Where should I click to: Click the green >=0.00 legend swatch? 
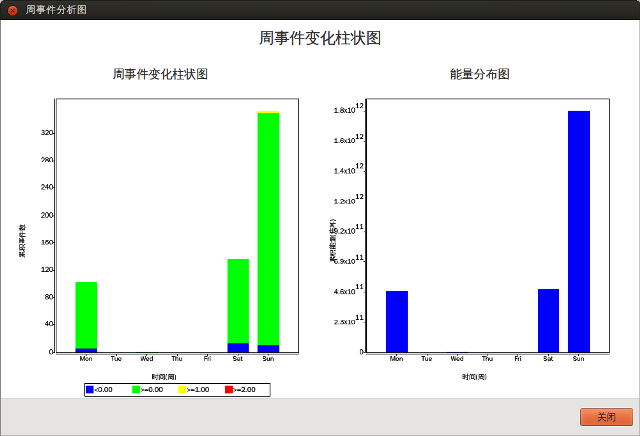[x=136, y=389]
